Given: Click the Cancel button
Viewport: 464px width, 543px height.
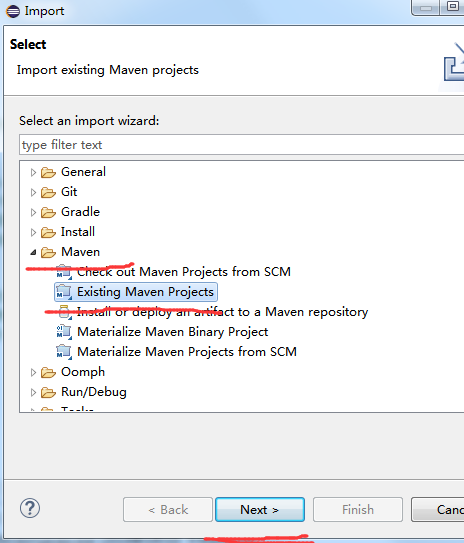Looking at the screenshot, I should pos(438,510).
